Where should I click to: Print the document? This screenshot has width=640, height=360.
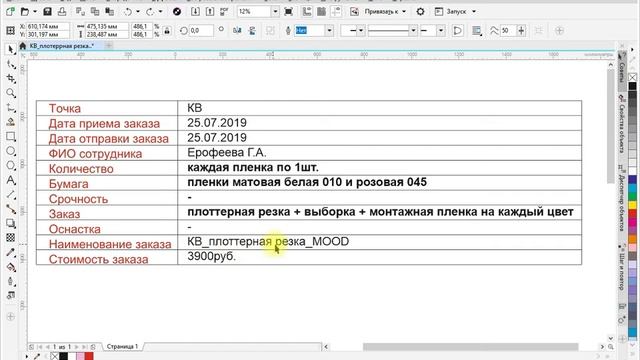[62, 11]
